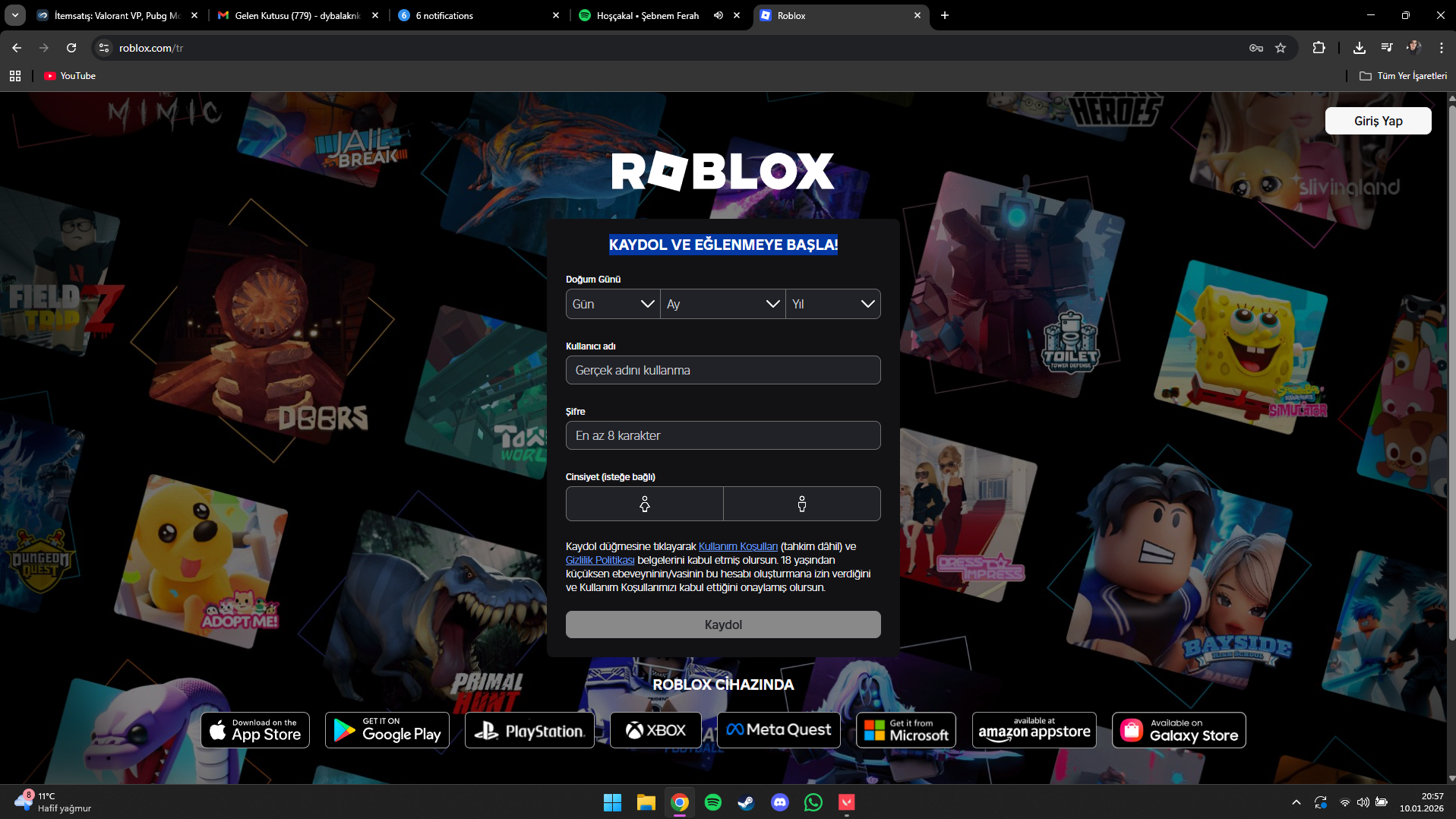This screenshot has width=1456, height=819.
Task: Open the Tüm Yer İşaretleri bookmarks folder
Action: click(1403, 76)
